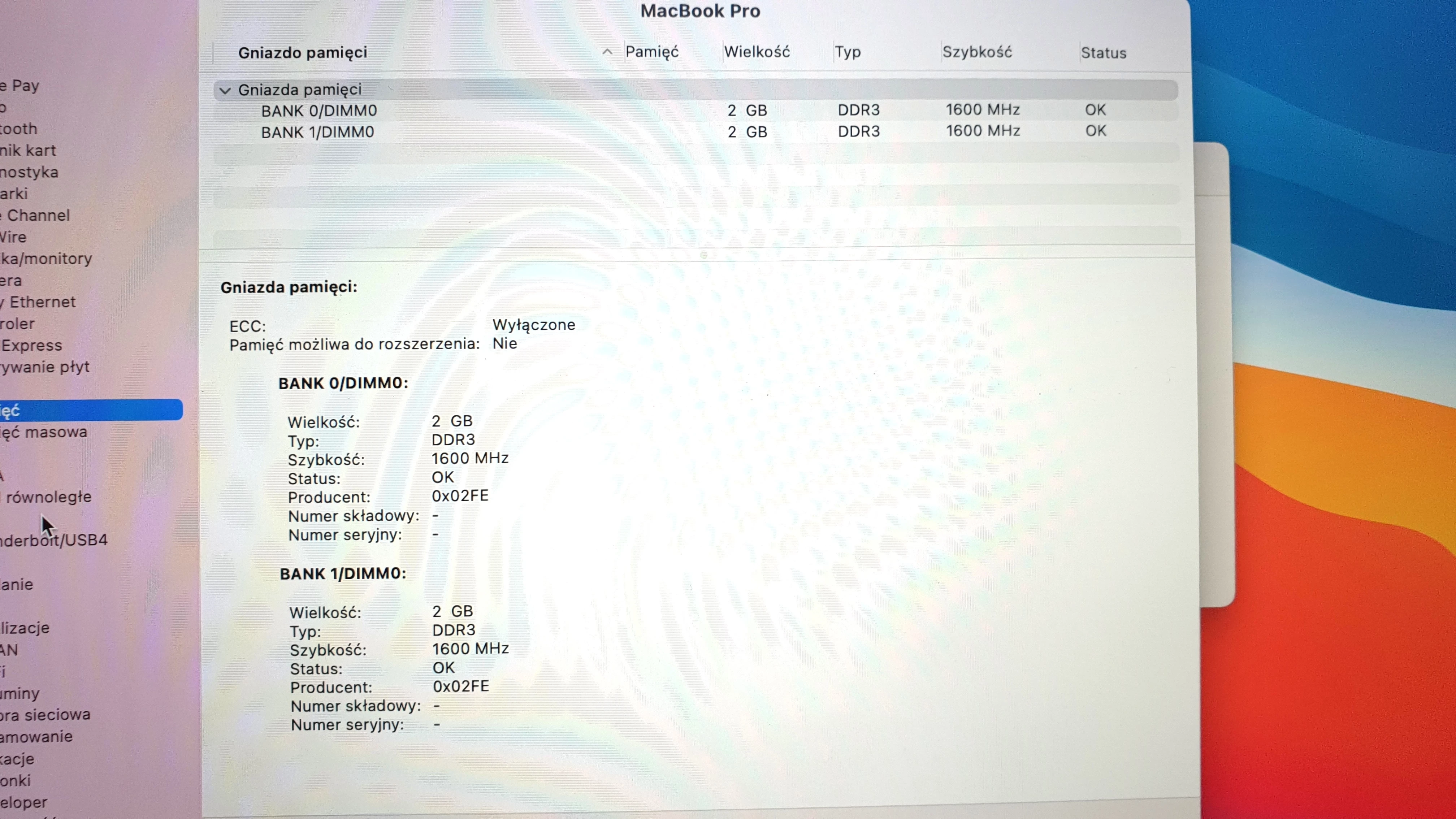The image size is (1456, 819).
Task: Open the Grafika/monitory sidebar entry
Action: tap(46, 259)
